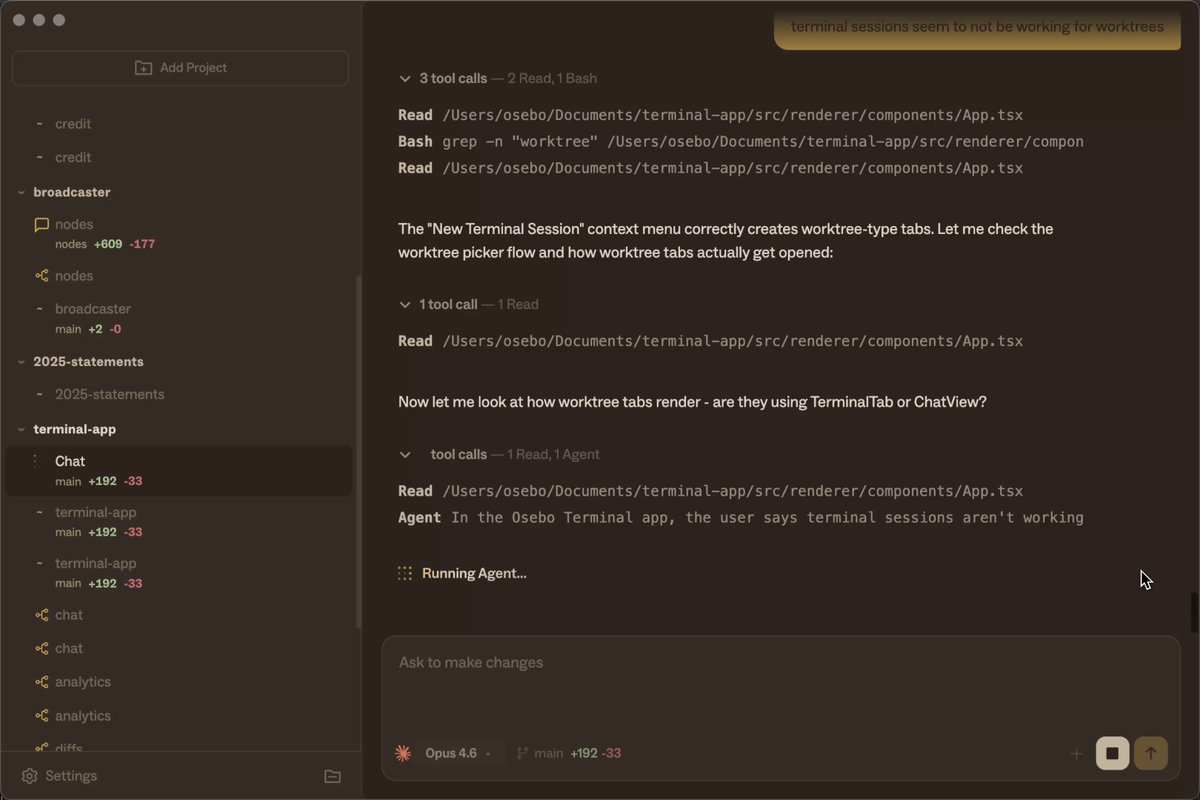Open Settings via the gear icon

30,776
